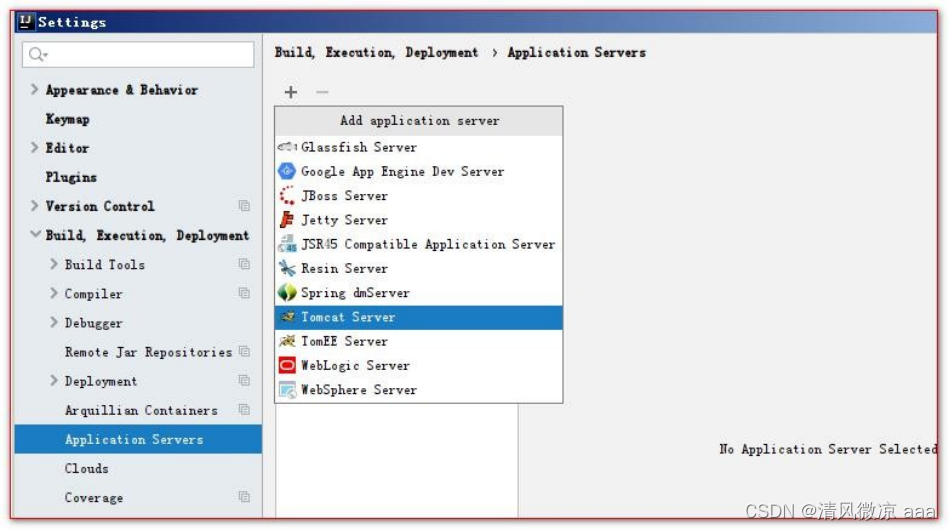Pick TomEE Server entry

click(419, 341)
